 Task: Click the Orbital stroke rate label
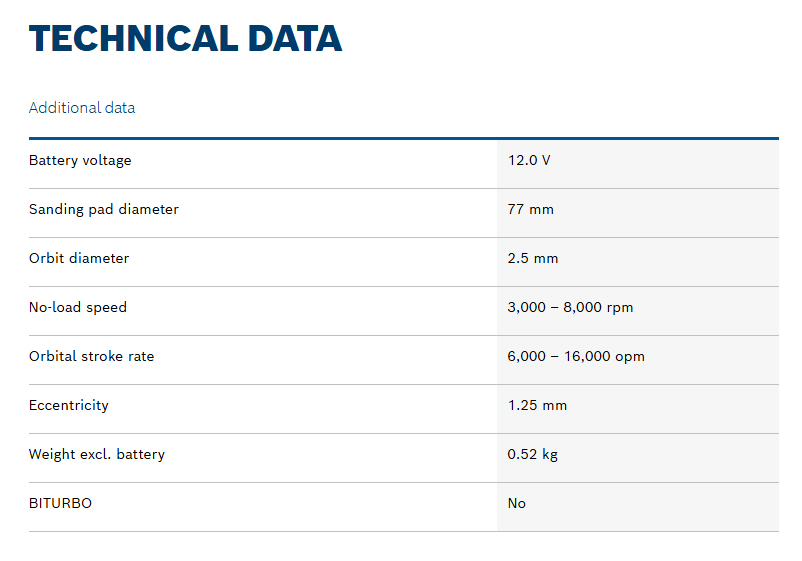[x=91, y=356]
